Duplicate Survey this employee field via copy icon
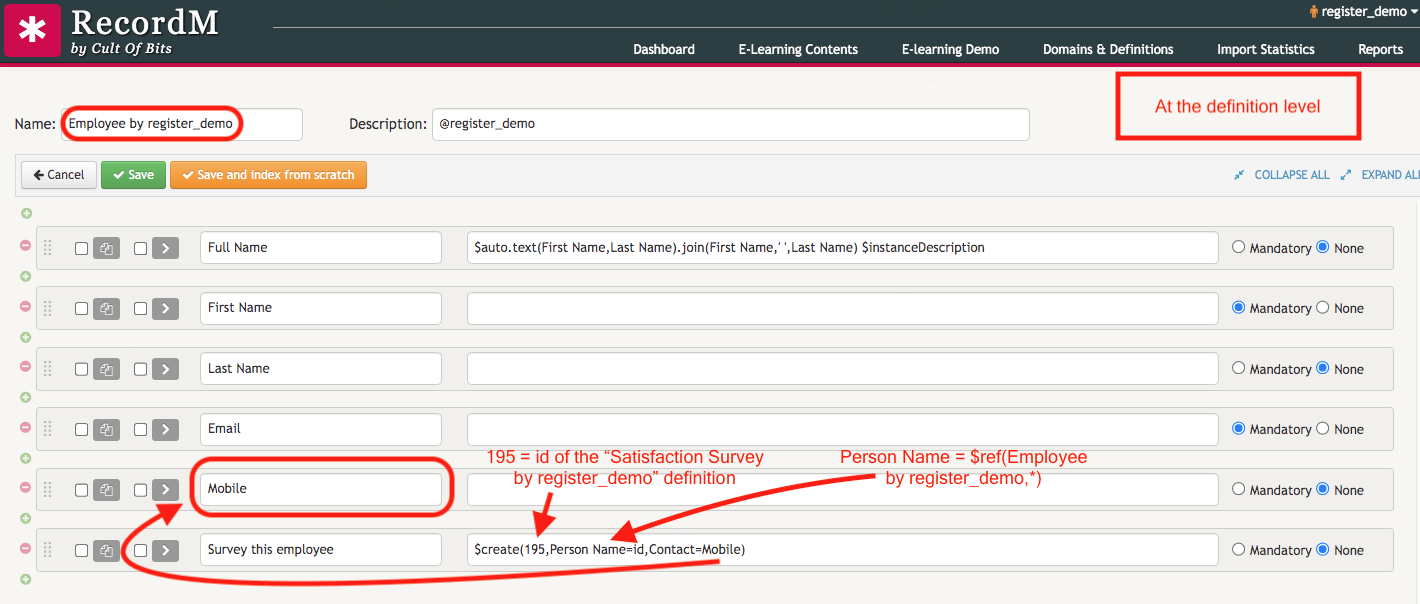Viewport: 1420px width, 604px height. click(106, 550)
